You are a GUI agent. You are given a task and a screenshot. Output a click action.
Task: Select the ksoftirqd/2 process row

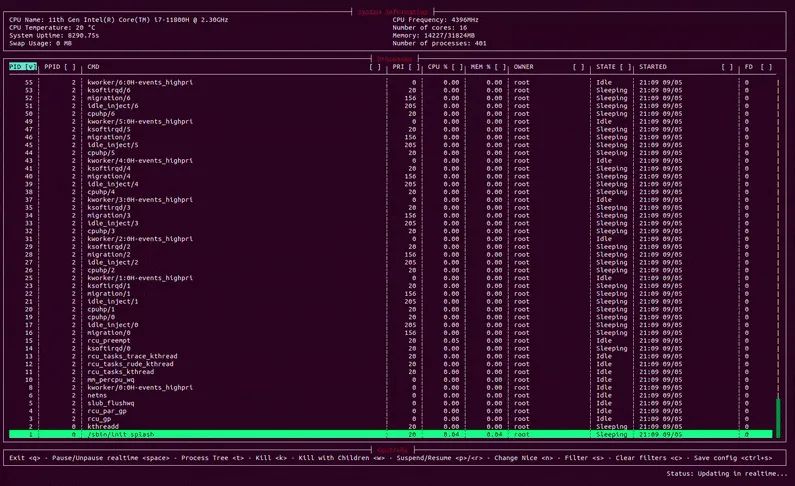[x=390, y=247]
